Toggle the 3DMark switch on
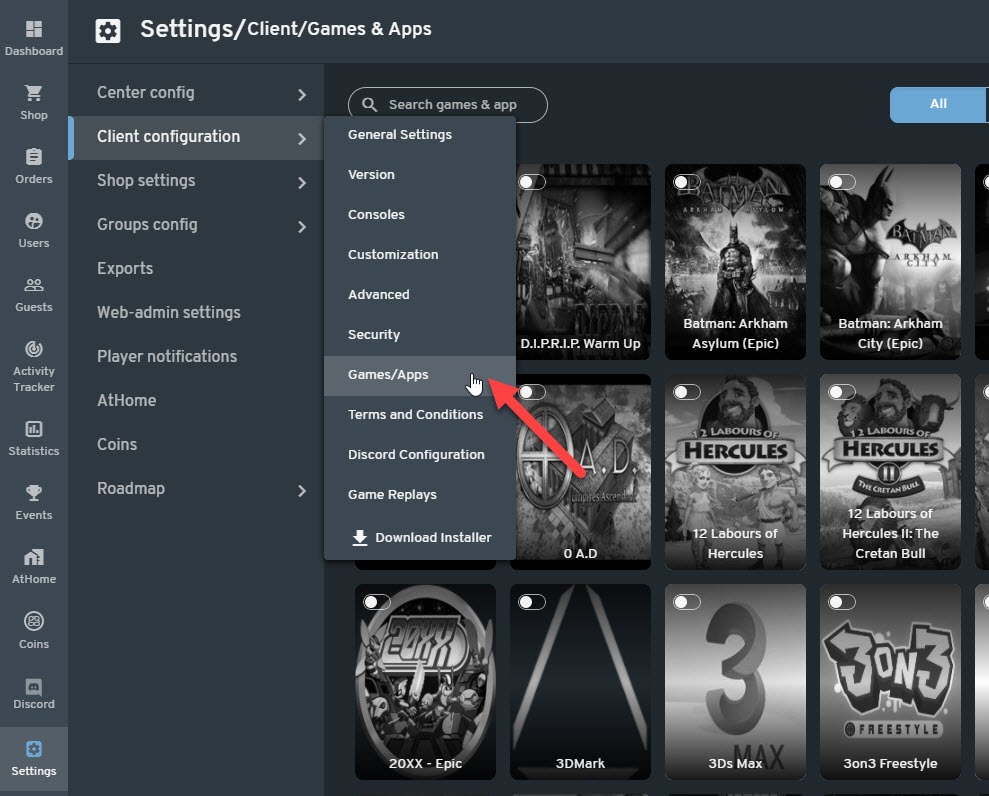 pyautogui.click(x=531, y=602)
